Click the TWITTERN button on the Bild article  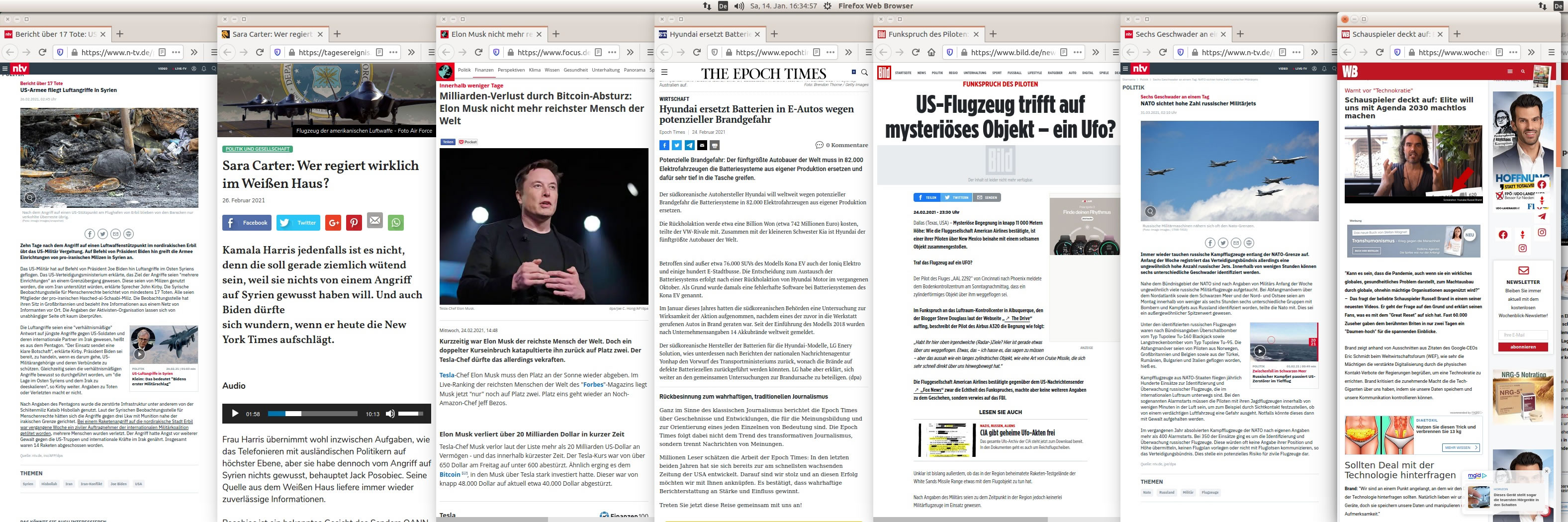coord(956,198)
